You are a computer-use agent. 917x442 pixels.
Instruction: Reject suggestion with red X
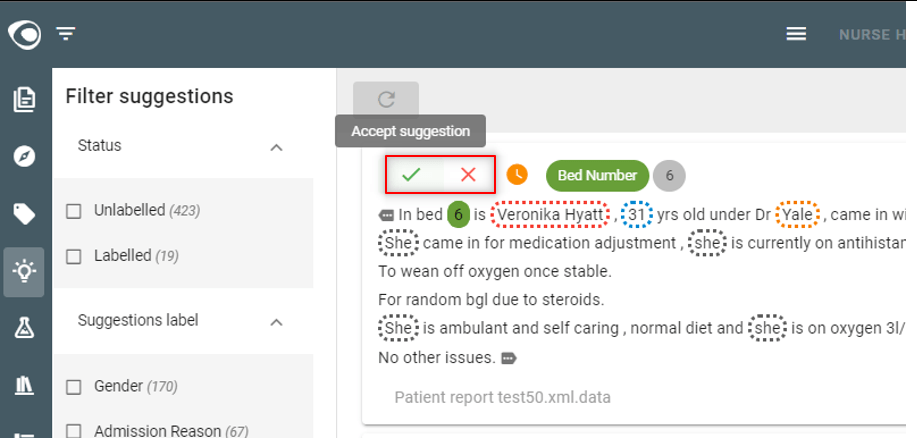(x=468, y=174)
